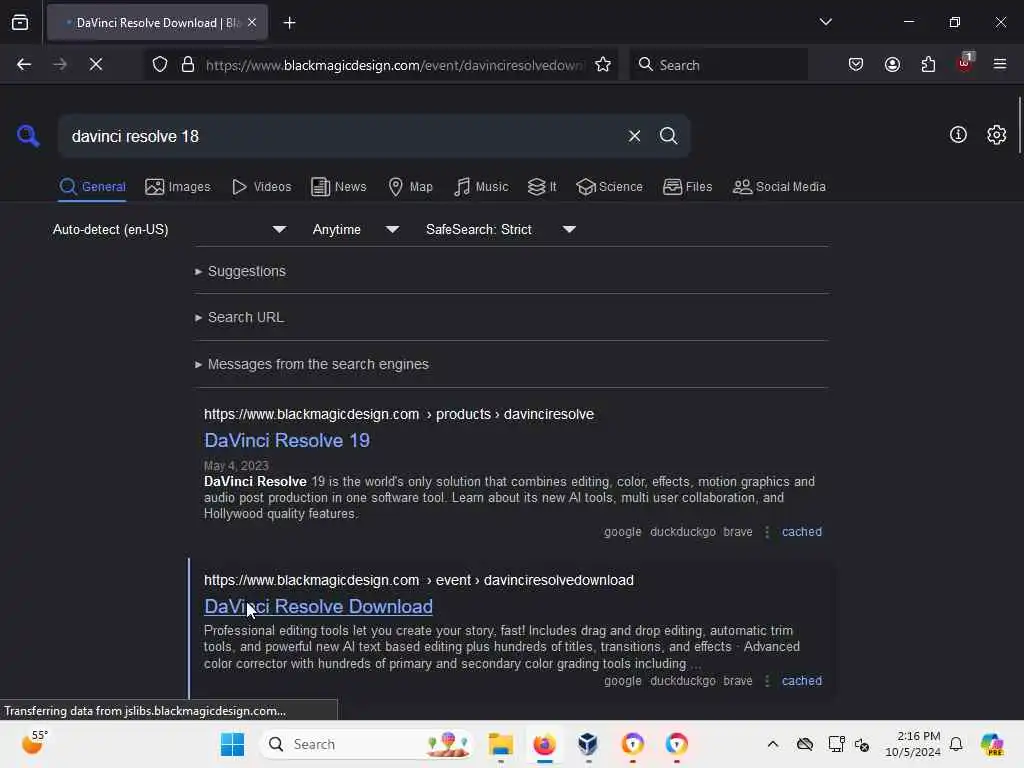The width and height of the screenshot is (1024, 768).
Task: Open the Firefox hamburger menu
Action: click(1000, 64)
